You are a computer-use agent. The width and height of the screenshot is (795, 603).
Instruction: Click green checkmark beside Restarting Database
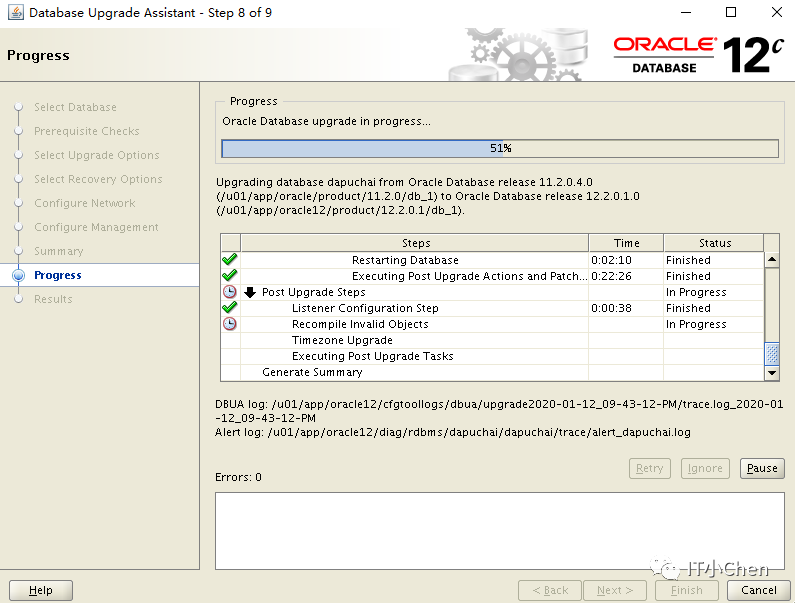click(230, 260)
